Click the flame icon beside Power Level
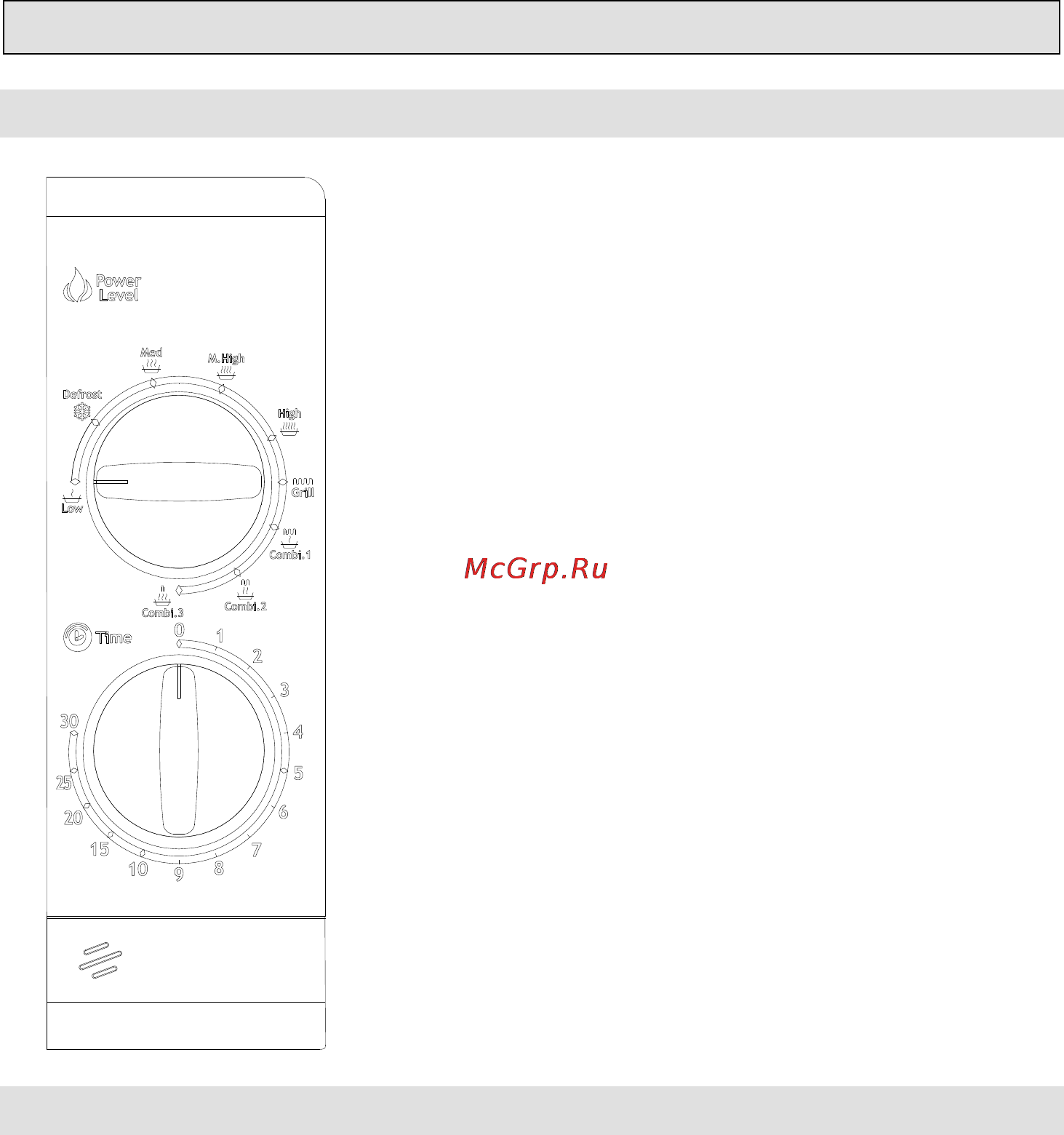 [x=78, y=284]
